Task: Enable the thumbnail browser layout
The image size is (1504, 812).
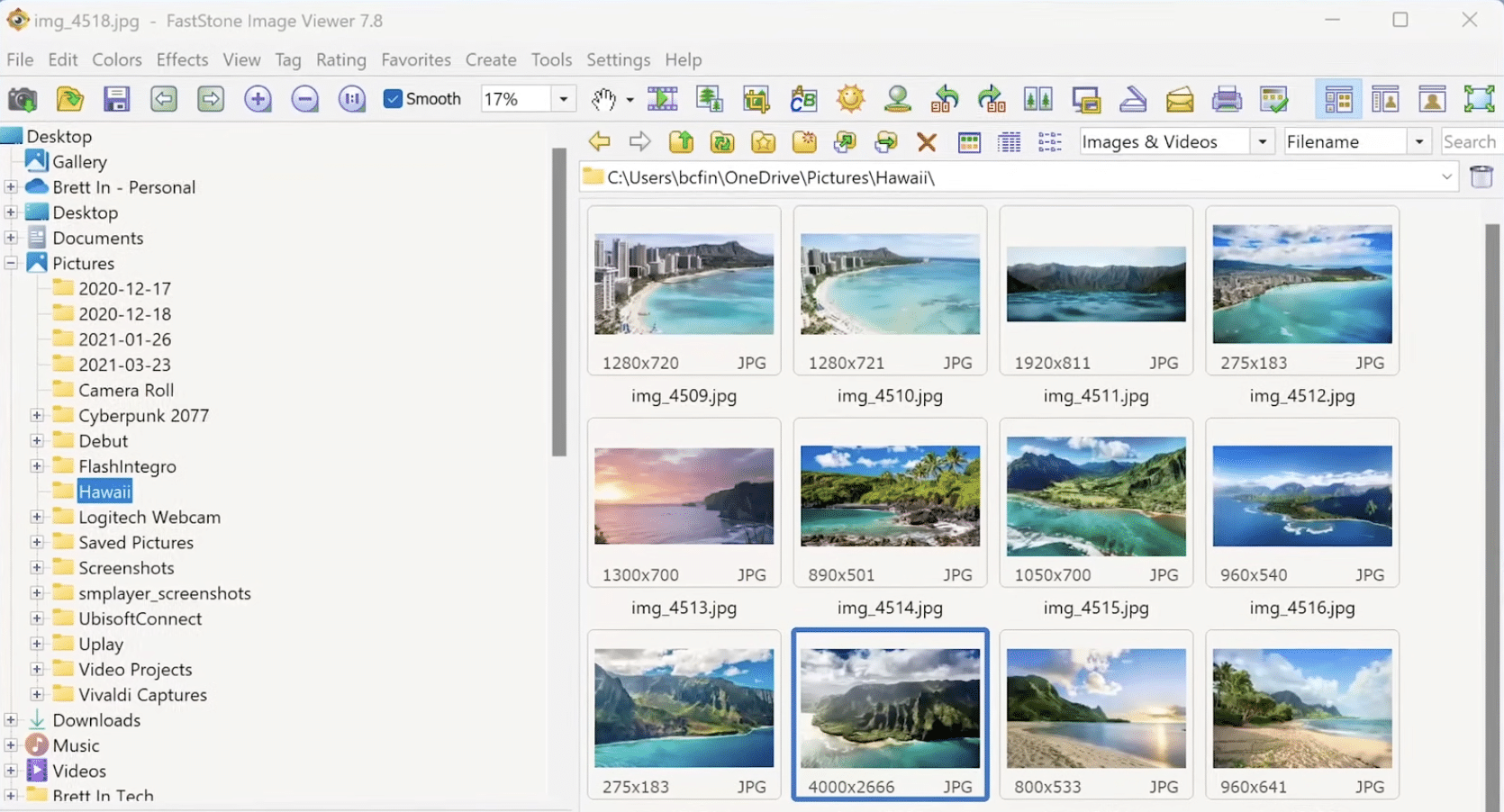Action: (x=1338, y=99)
